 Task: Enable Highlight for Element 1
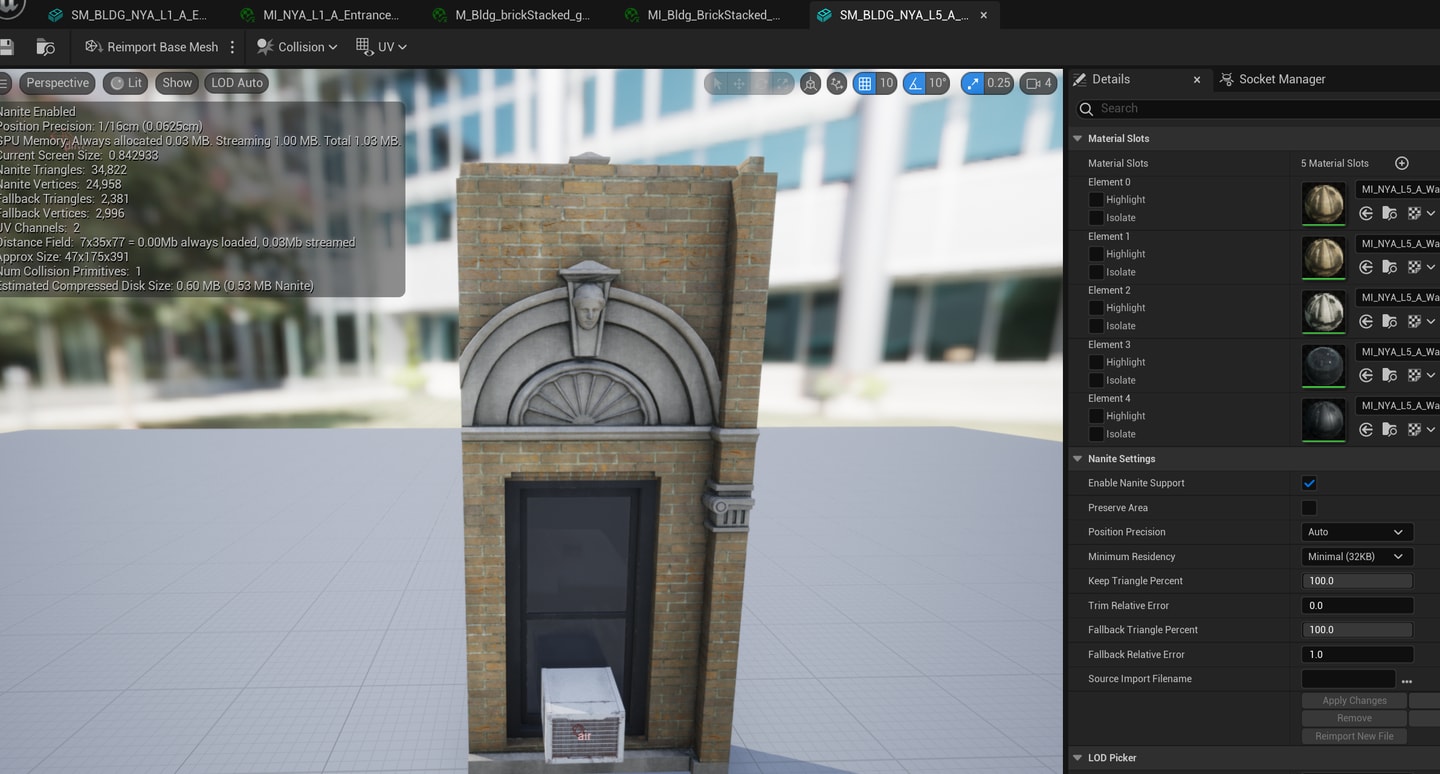pos(1096,254)
